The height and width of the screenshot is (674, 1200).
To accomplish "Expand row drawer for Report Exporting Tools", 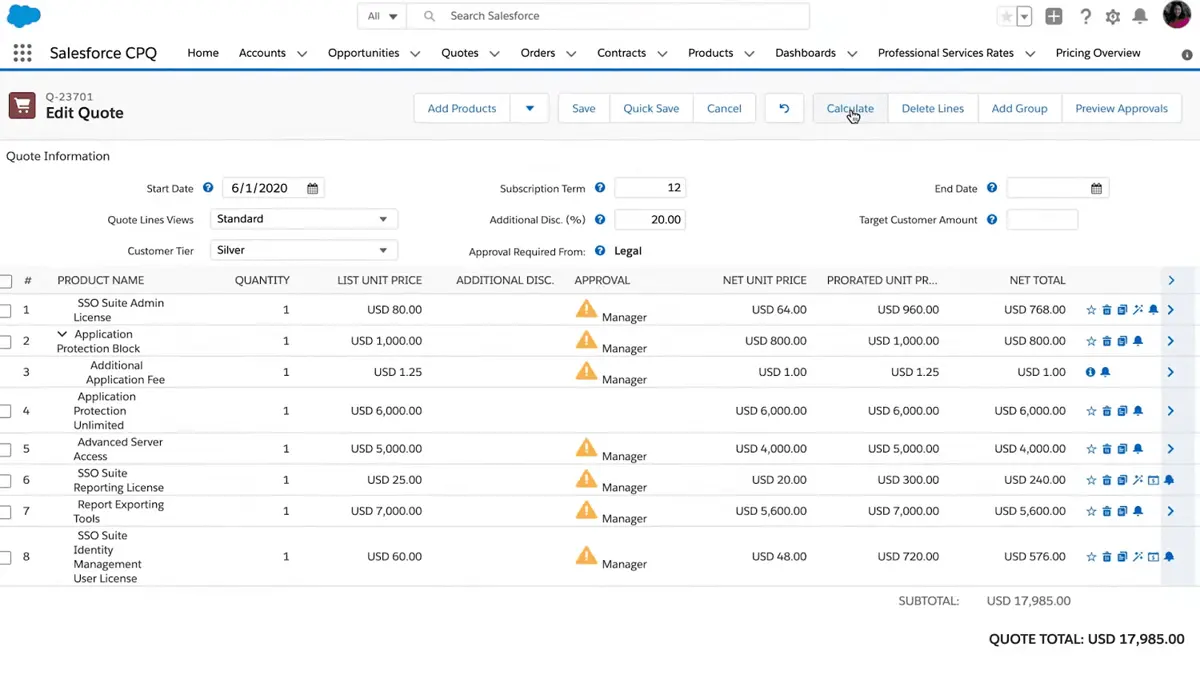I will tap(1171, 511).
